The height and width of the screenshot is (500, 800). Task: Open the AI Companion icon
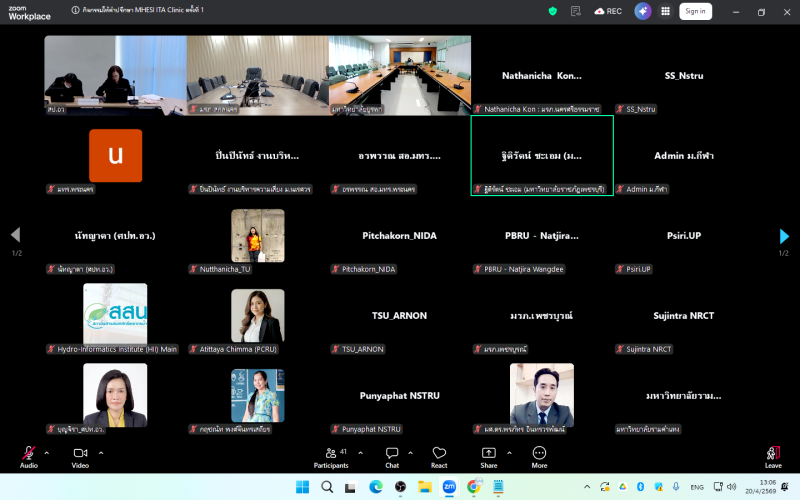click(643, 11)
